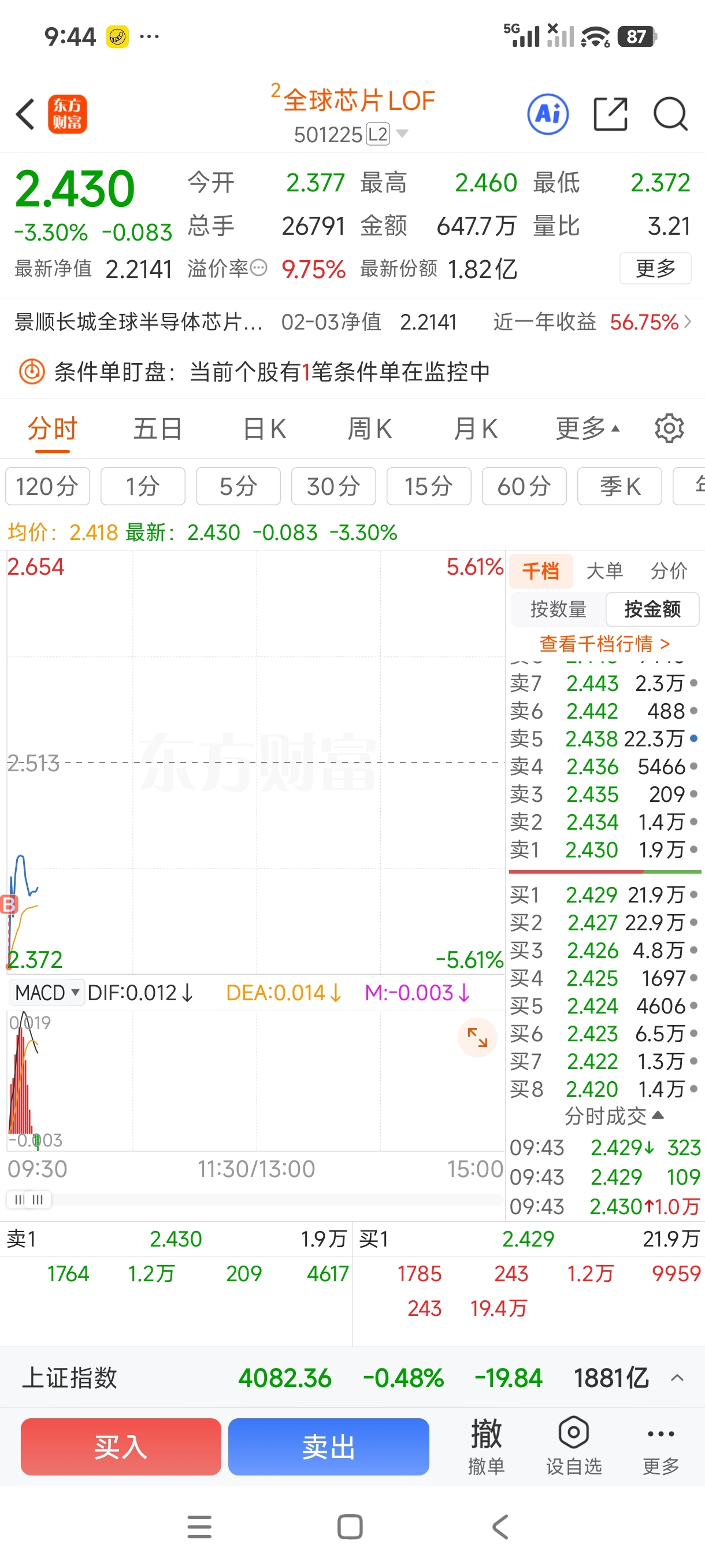Select 按金额 display mode

[652, 609]
